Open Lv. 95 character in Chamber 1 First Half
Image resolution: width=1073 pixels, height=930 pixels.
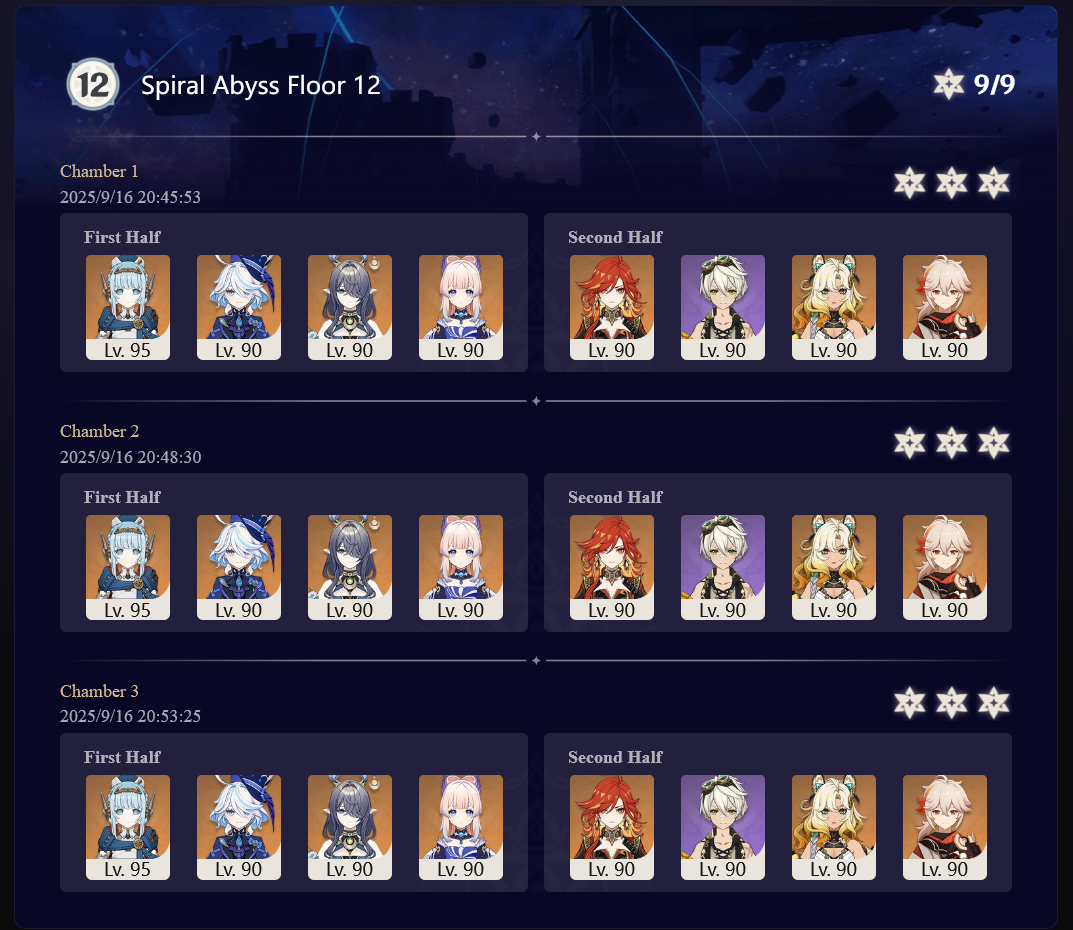coord(128,307)
